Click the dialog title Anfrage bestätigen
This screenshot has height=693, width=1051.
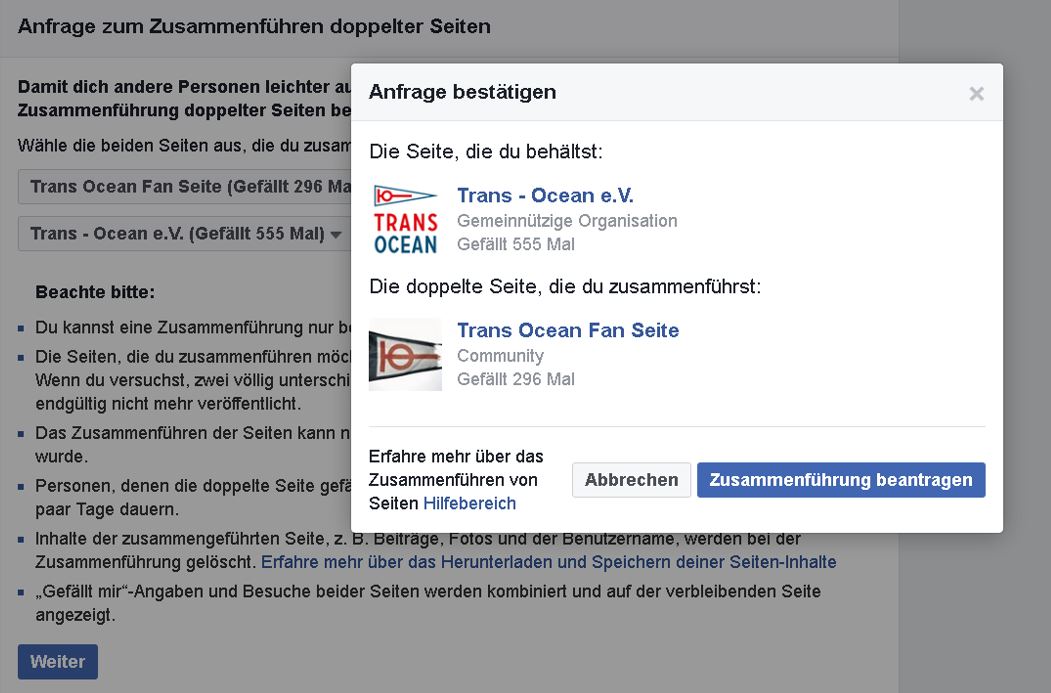(462, 92)
